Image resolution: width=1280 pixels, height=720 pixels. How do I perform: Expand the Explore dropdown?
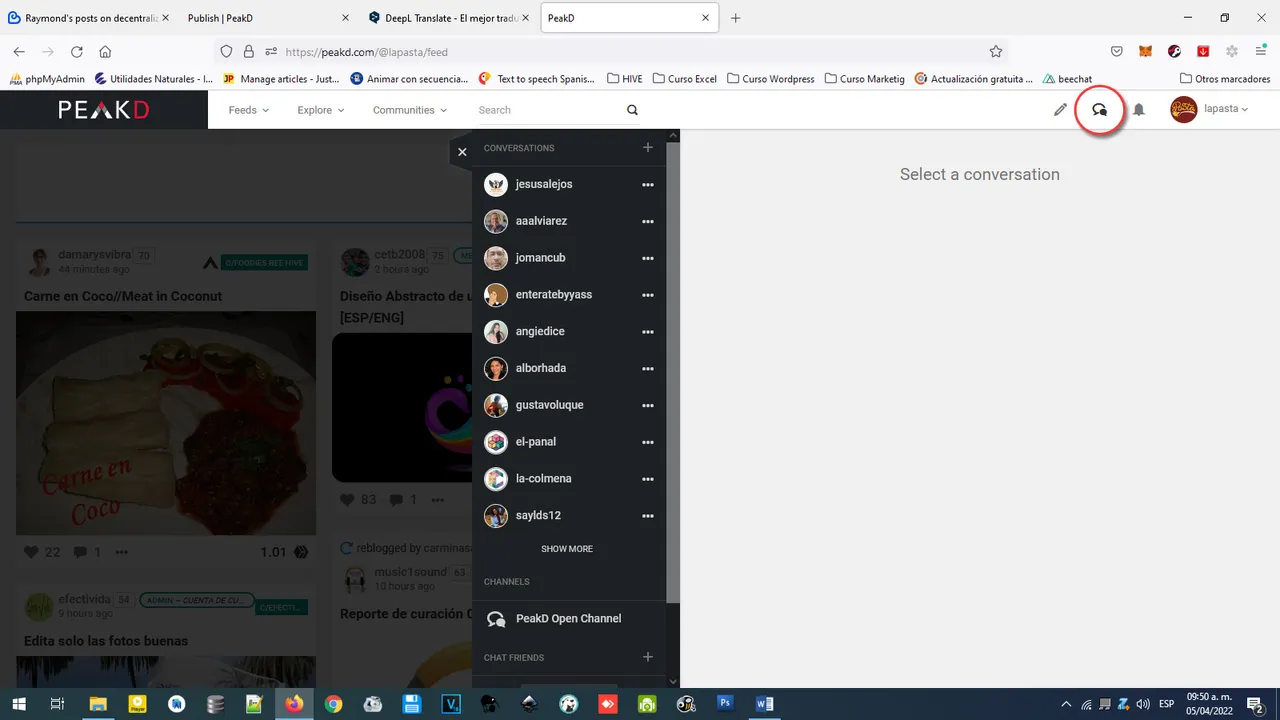pyautogui.click(x=320, y=110)
